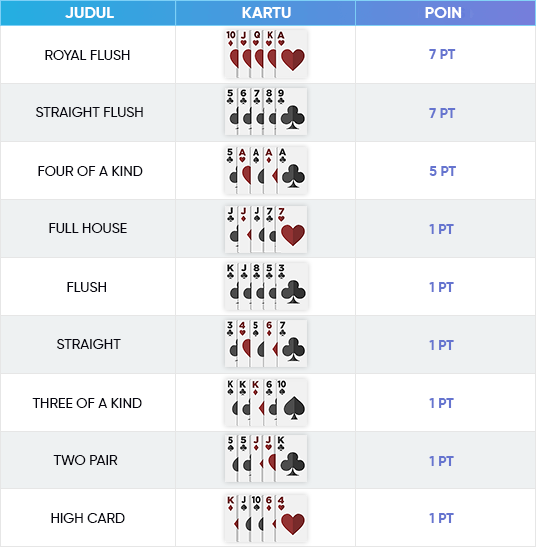This screenshot has width=536, height=547.
Task: Click the Royal Flush card image
Action: 266,54
